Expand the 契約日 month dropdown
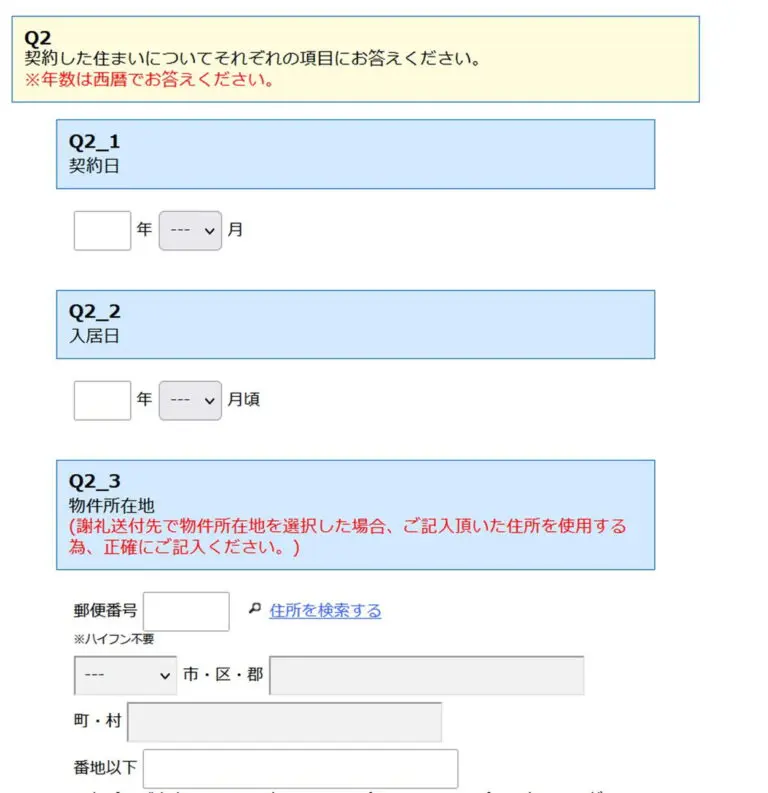This screenshot has width=768, height=793. coord(190,230)
